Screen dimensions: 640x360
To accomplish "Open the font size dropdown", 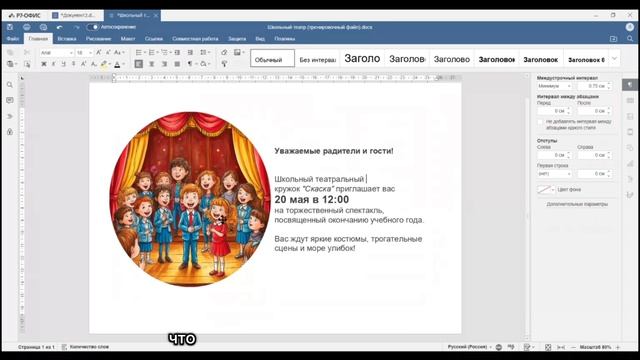I will pyautogui.click(x=90, y=53).
